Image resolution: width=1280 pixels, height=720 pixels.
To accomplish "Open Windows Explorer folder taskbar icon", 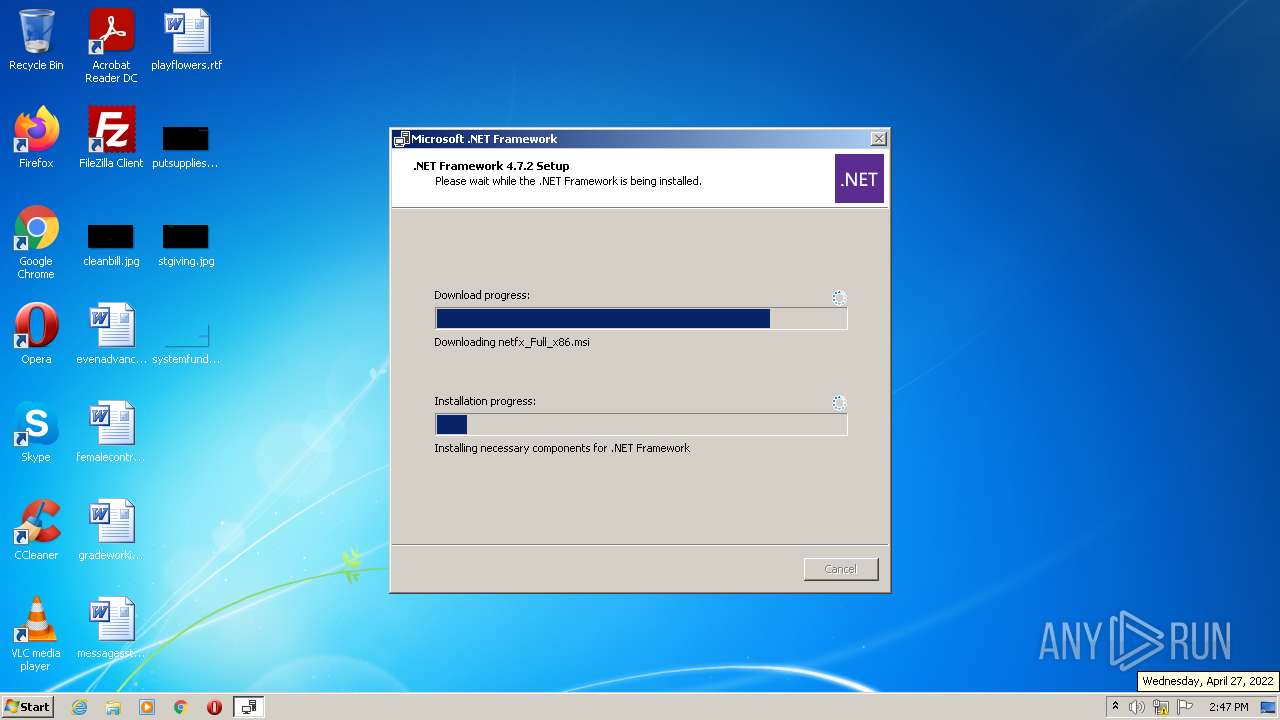I will 113,707.
